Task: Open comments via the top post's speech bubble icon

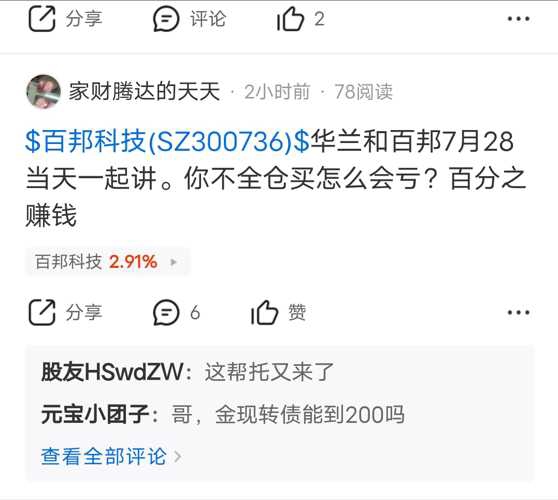Action: [x=166, y=19]
